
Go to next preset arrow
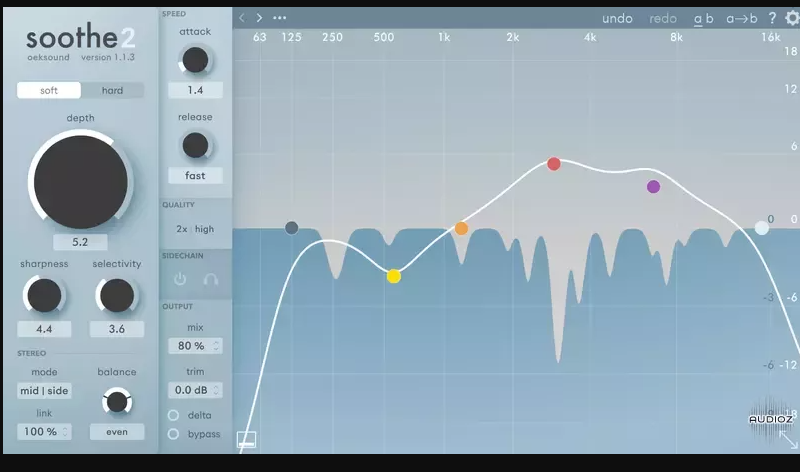tap(259, 18)
